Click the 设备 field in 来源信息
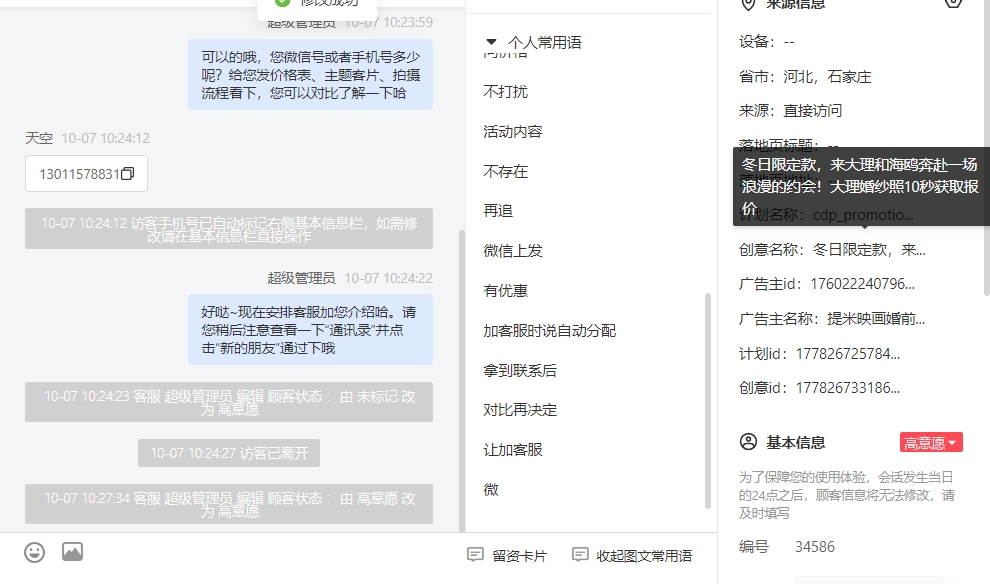990x584 pixels. tap(766, 42)
